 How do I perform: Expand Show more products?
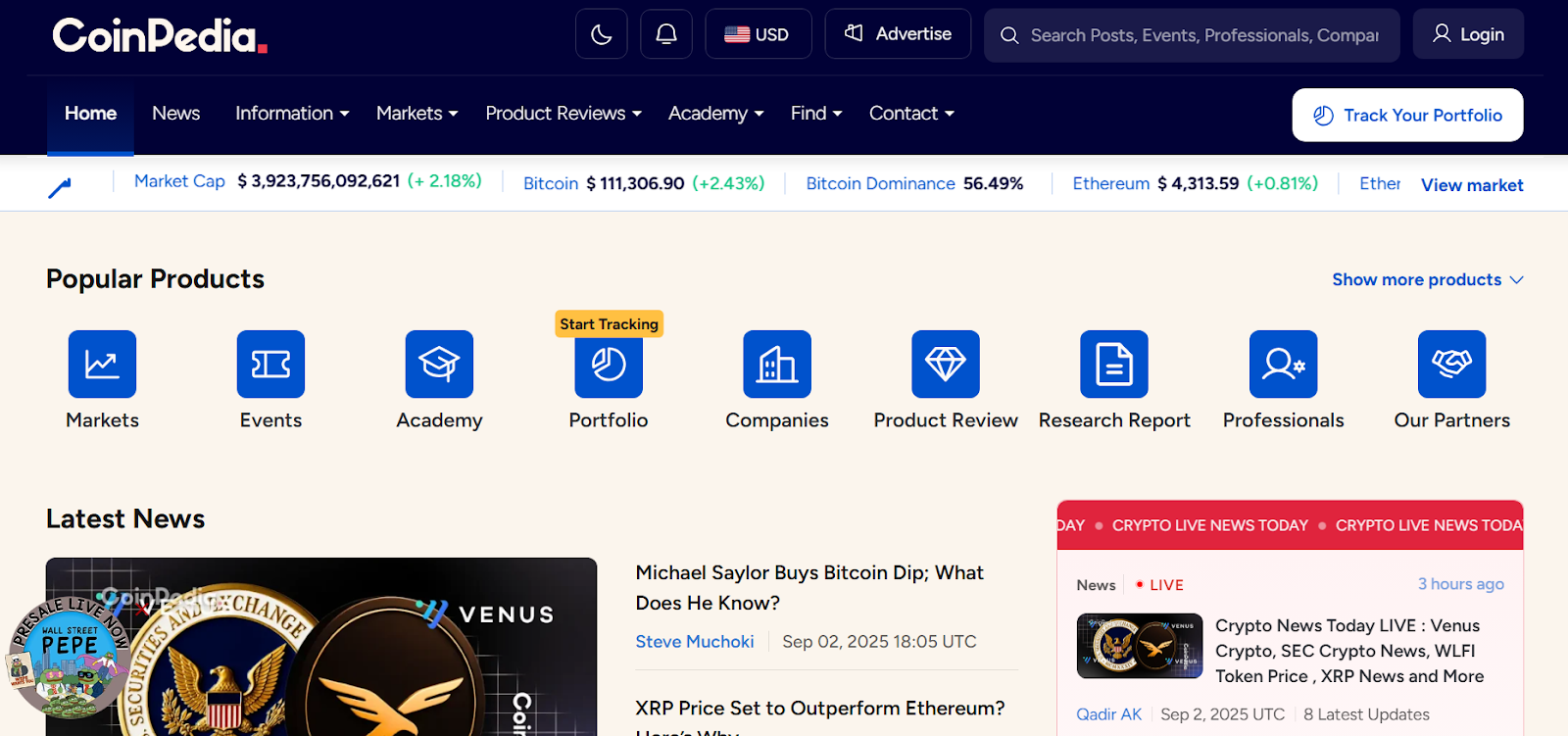(x=1428, y=279)
